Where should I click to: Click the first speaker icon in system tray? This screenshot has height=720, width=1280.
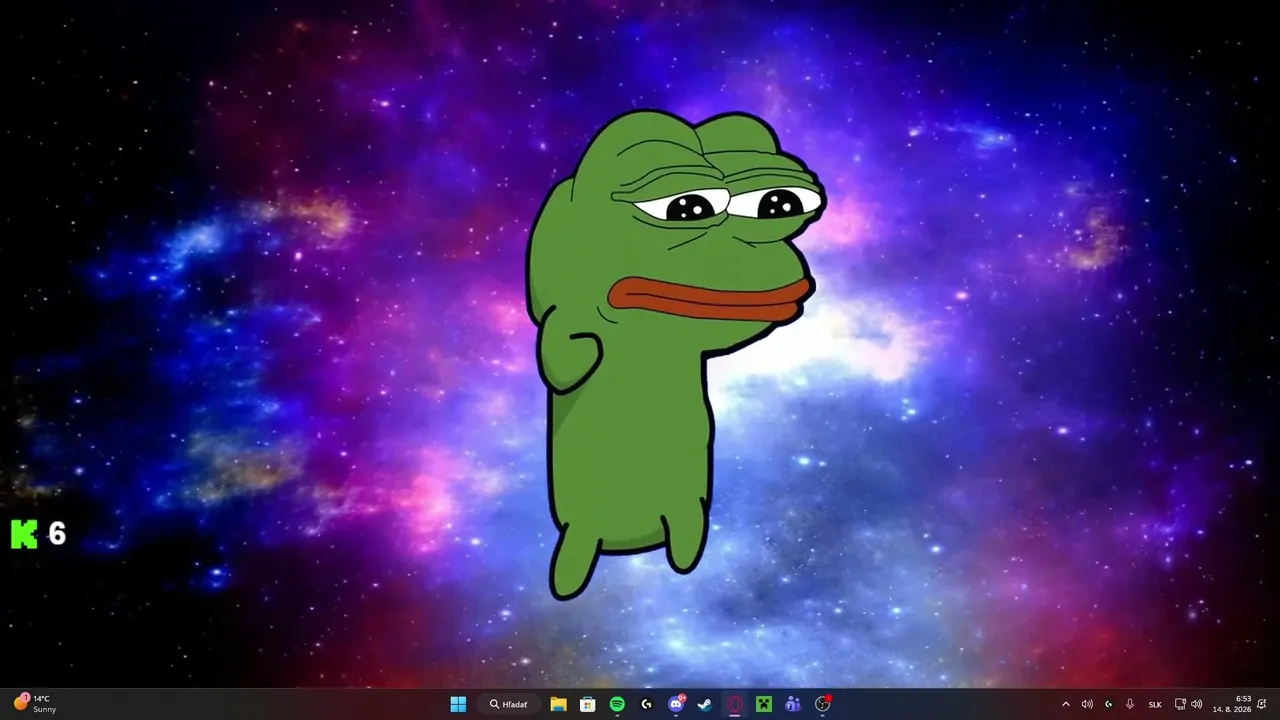pos(1087,704)
